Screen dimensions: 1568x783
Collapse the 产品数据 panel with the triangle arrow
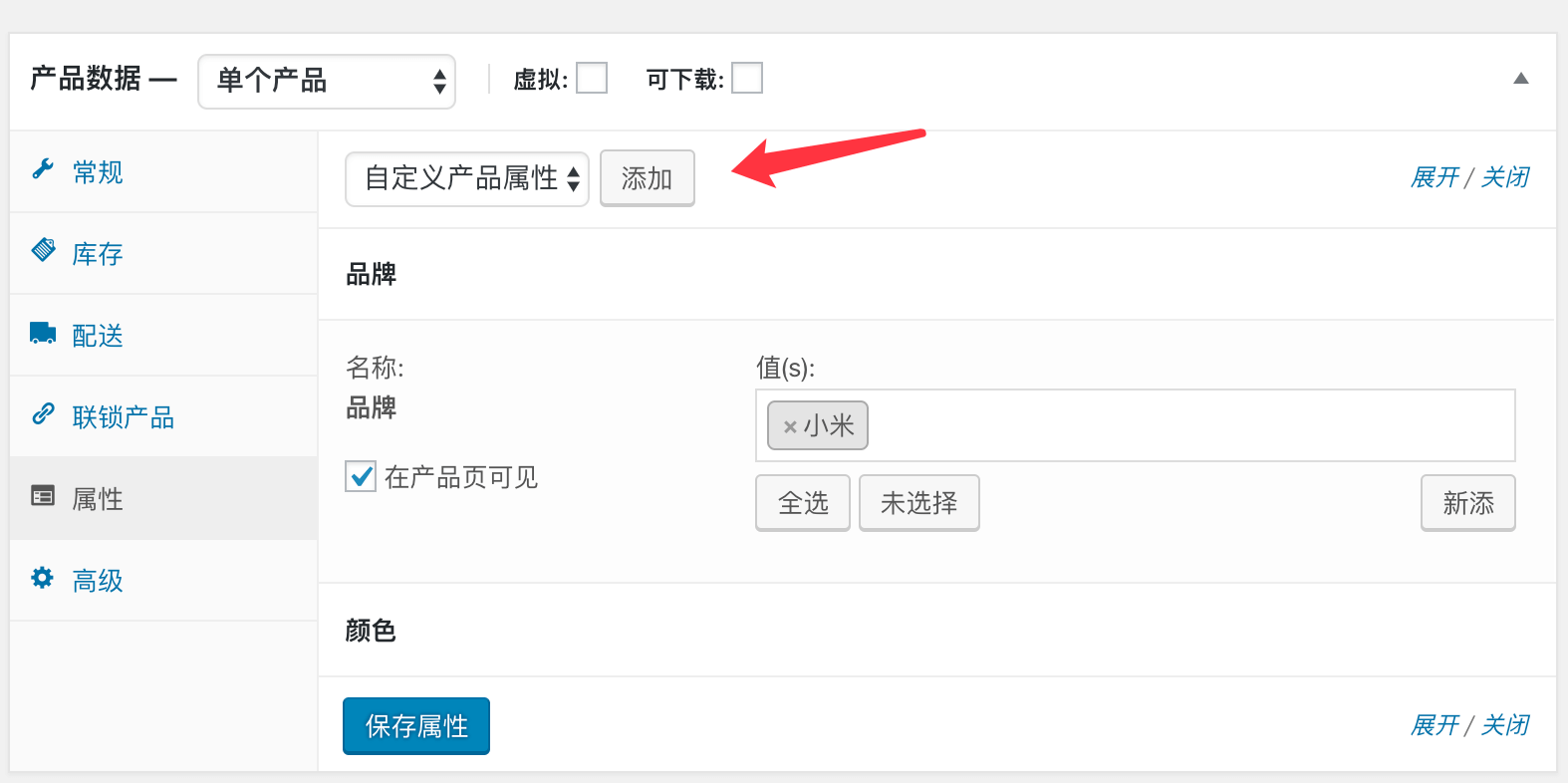1520,79
